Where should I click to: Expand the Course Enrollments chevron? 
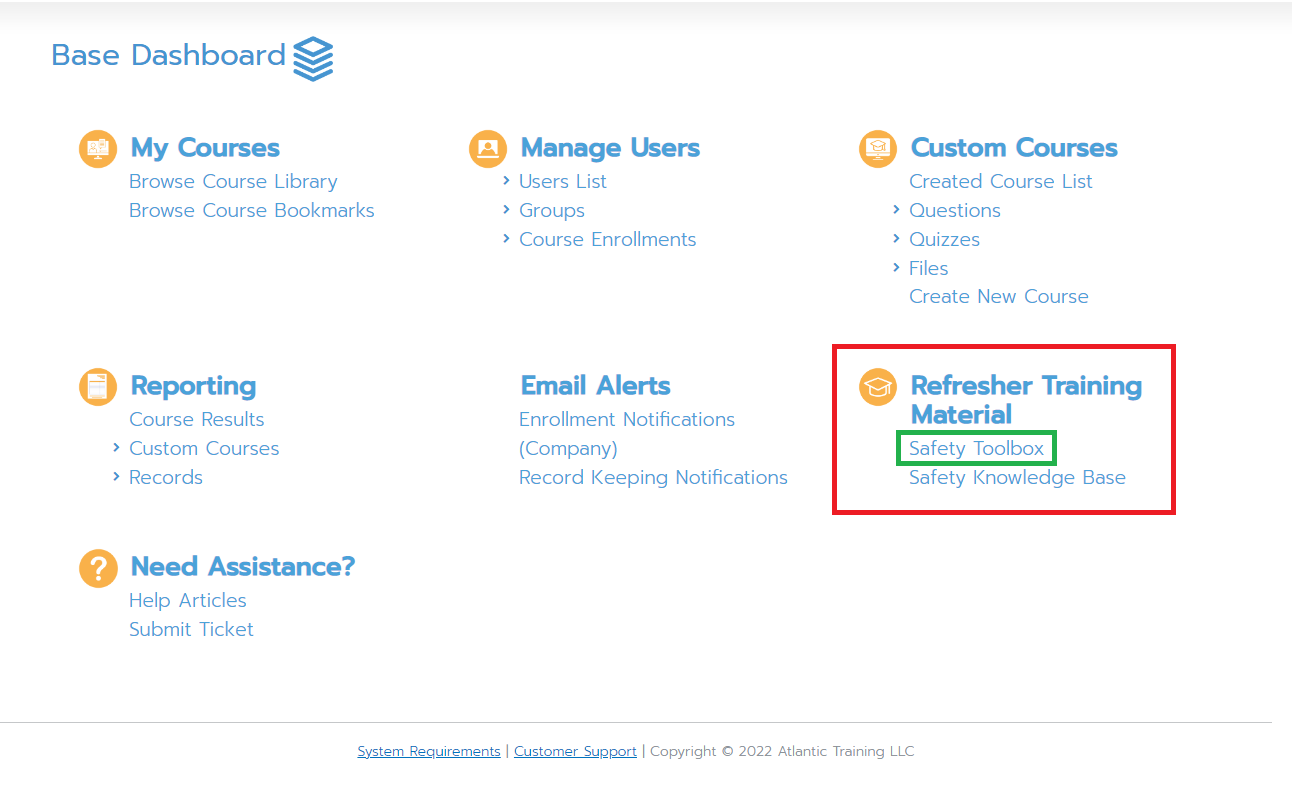coord(507,238)
